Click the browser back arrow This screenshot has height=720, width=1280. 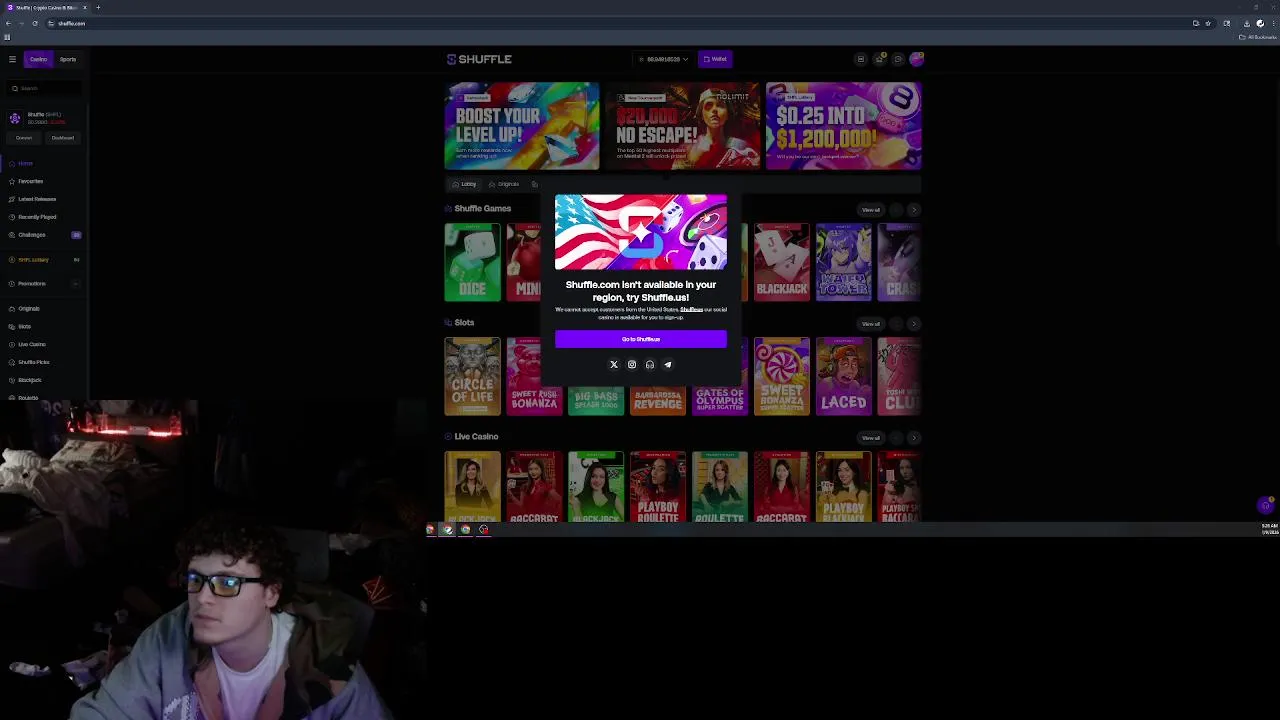(x=8, y=23)
